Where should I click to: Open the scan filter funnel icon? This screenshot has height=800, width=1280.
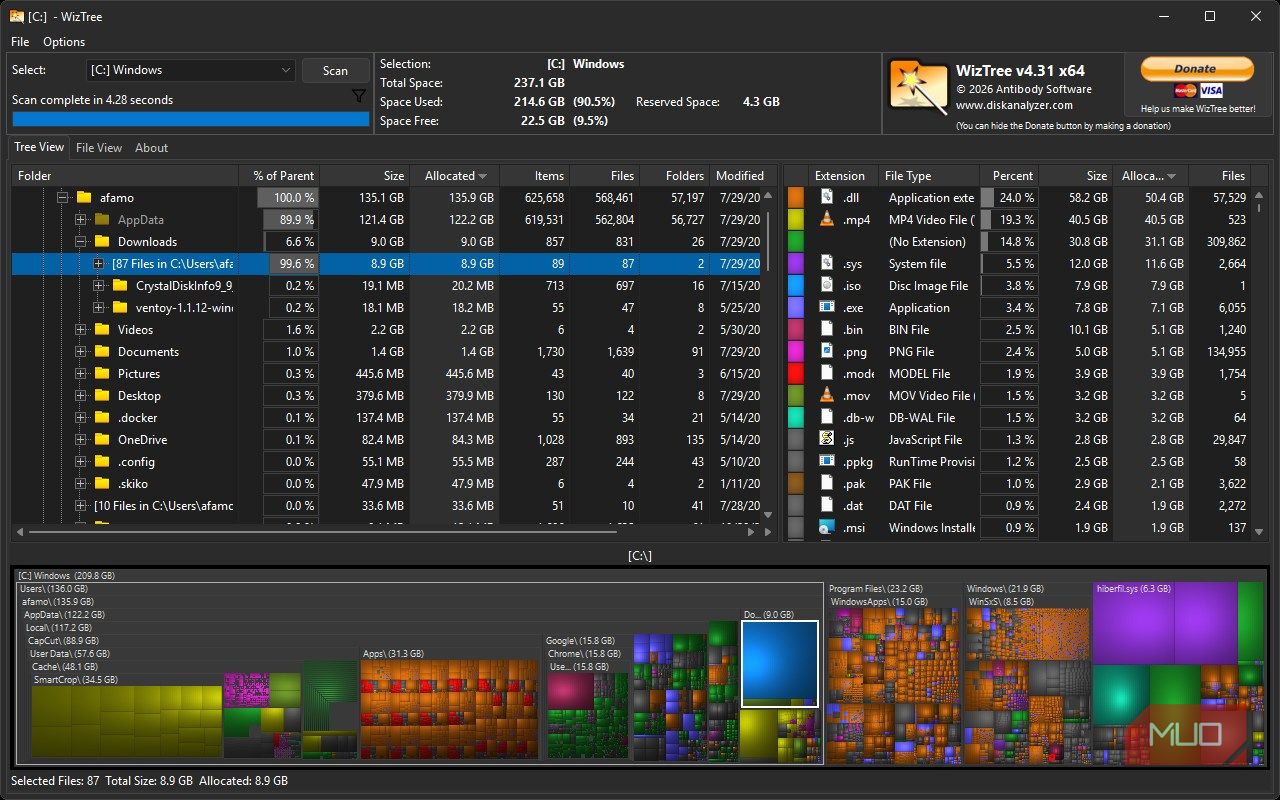coord(359,96)
